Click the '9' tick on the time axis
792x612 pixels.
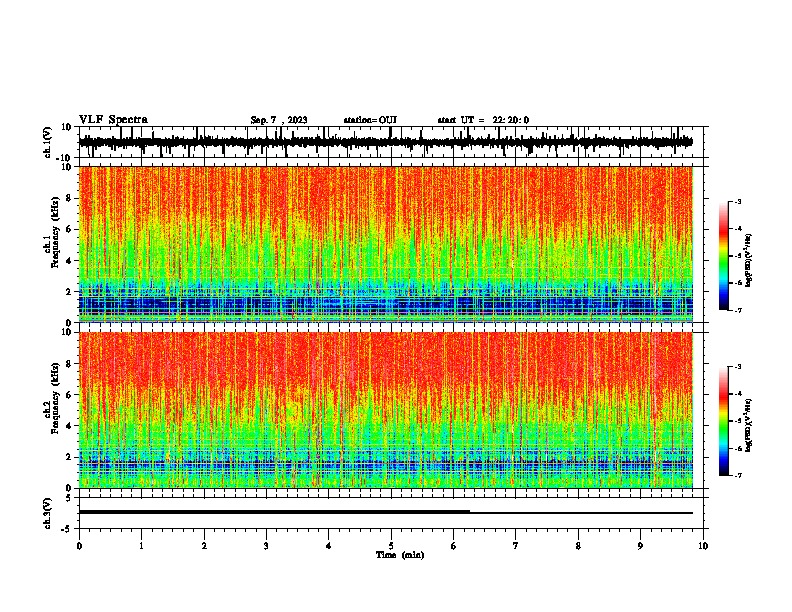coord(640,546)
